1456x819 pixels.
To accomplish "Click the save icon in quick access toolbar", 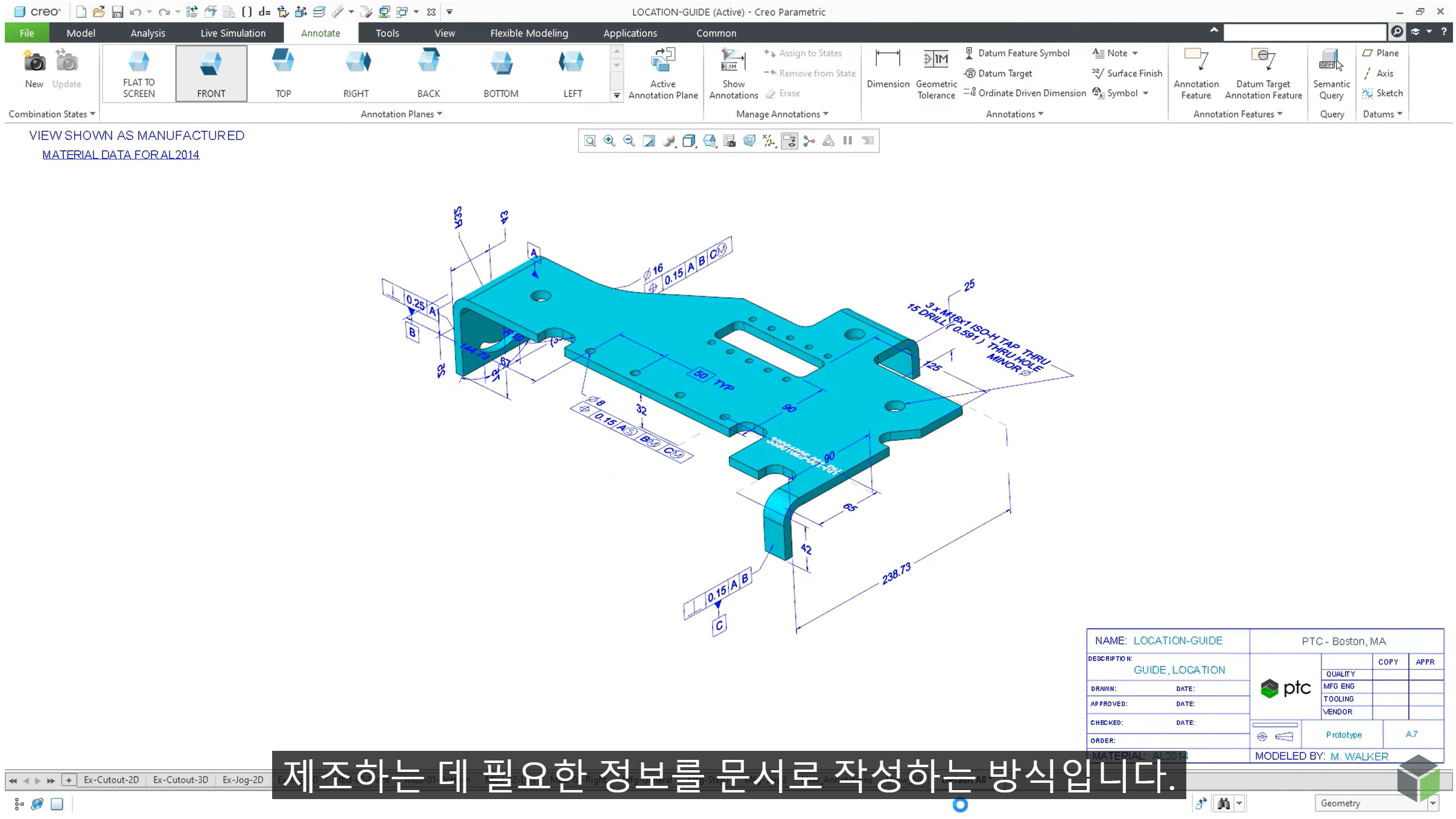I will tap(117, 11).
